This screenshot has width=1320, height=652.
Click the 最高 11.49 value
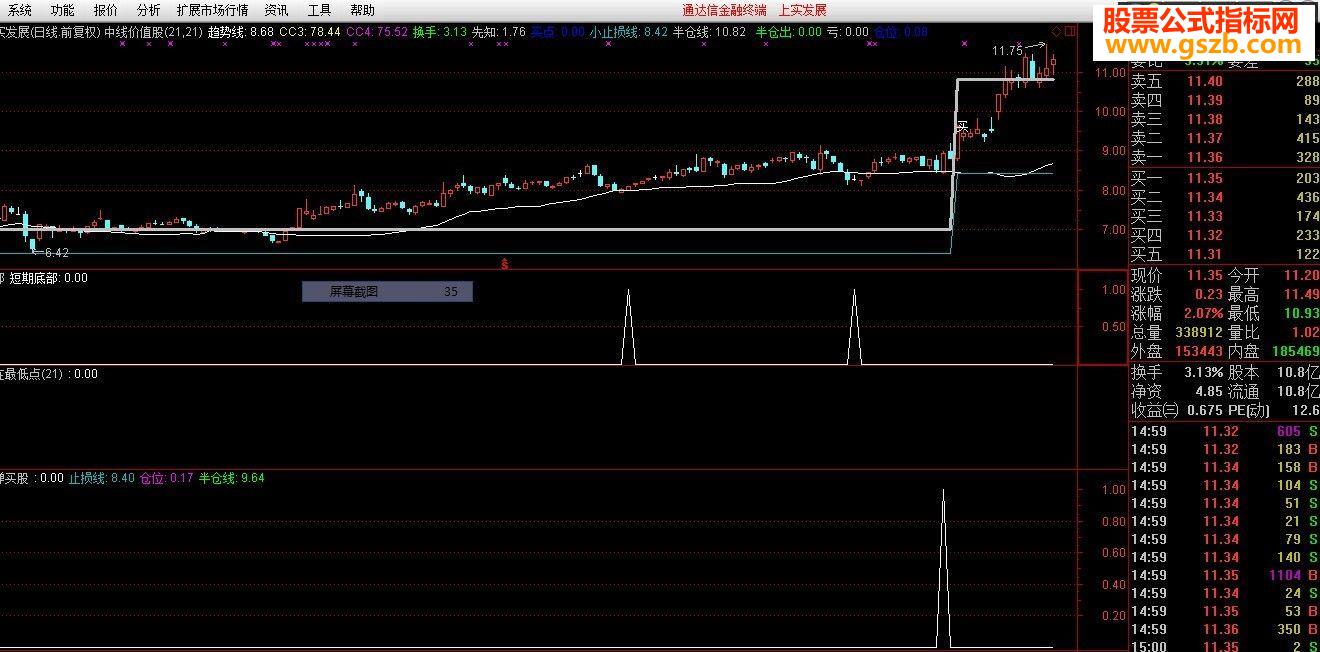1302,294
